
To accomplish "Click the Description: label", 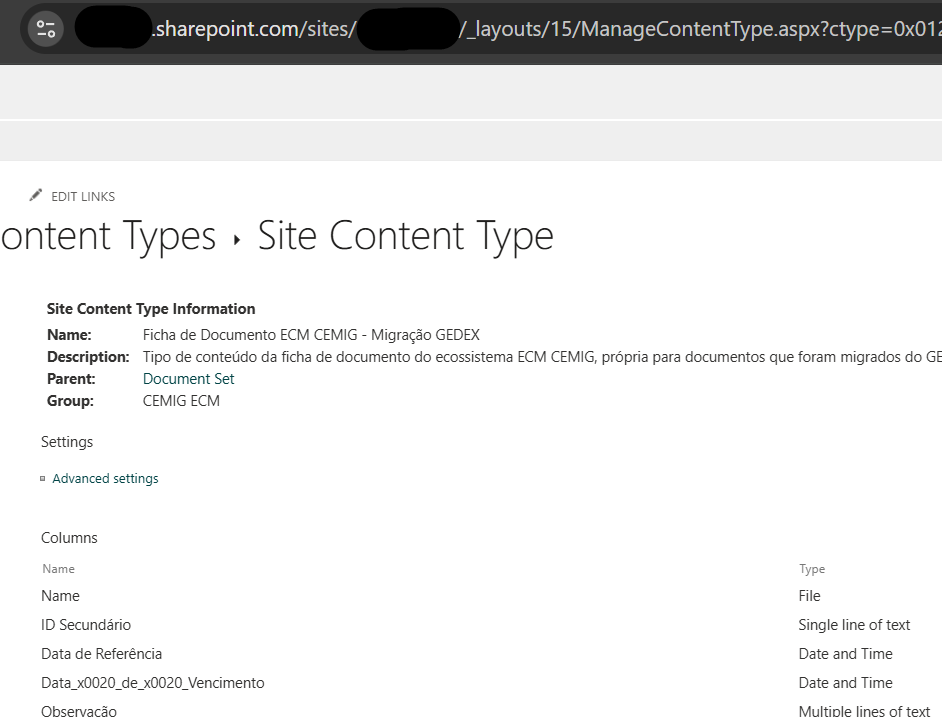I will click(x=88, y=357).
